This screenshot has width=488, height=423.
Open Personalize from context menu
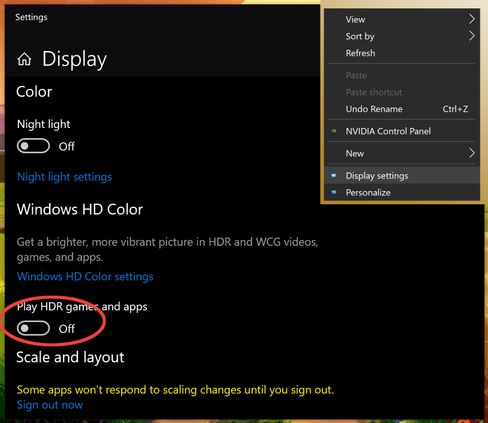point(402,192)
